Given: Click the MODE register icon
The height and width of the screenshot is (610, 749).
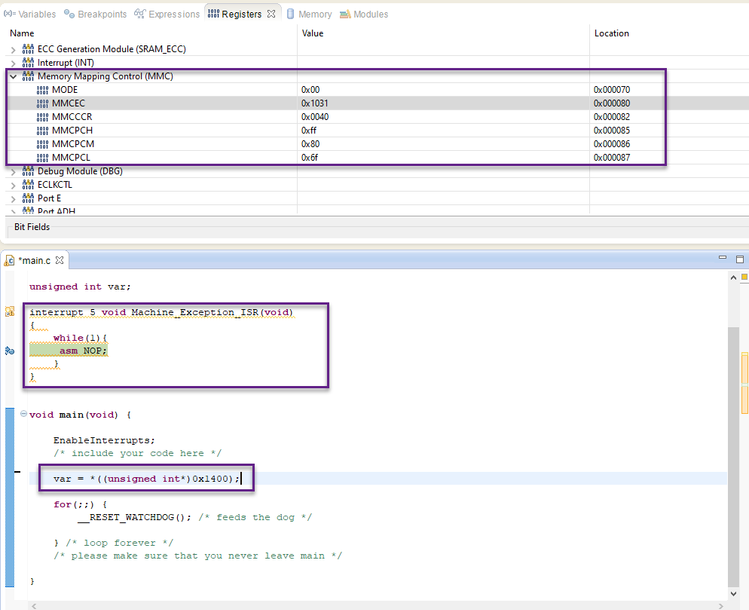Looking at the screenshot, I should click(43, 90).
